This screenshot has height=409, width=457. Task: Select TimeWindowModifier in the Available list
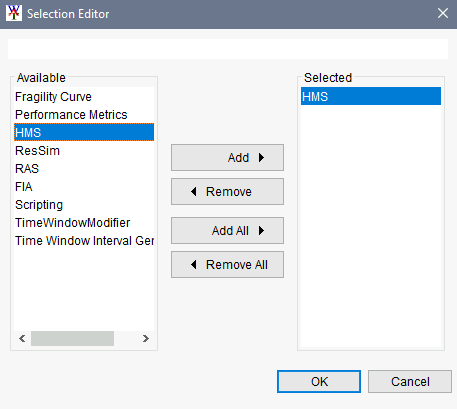point(84,223)
